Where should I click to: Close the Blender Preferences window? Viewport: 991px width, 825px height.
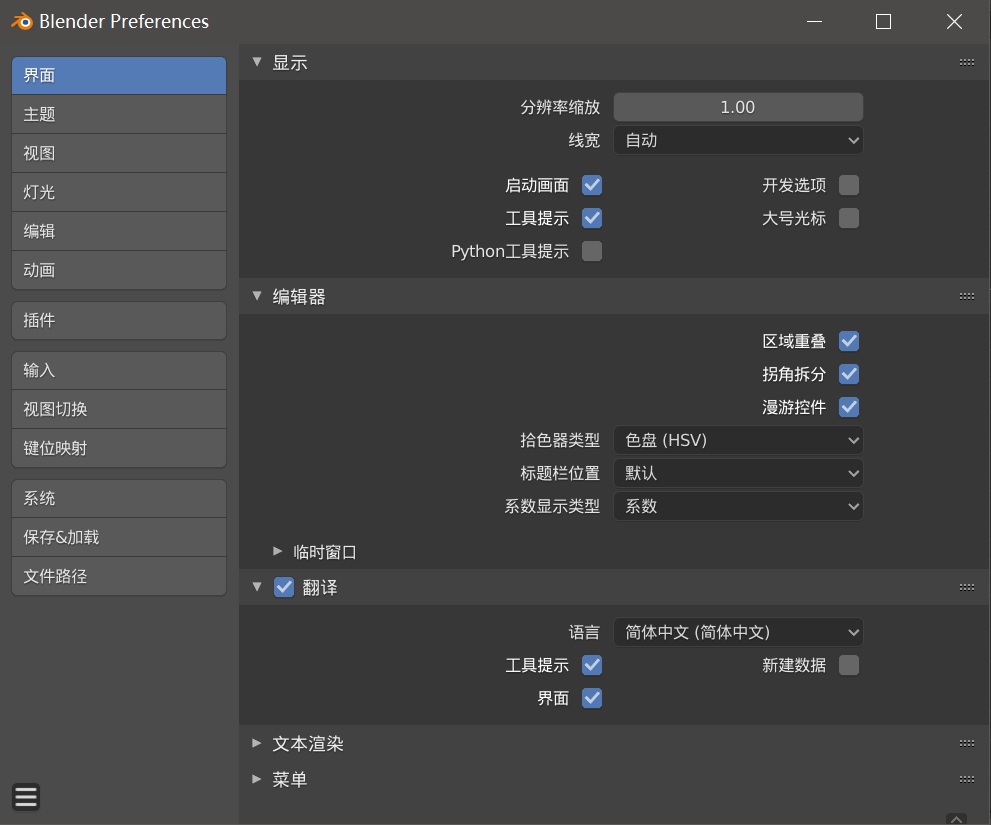[954, 21]
